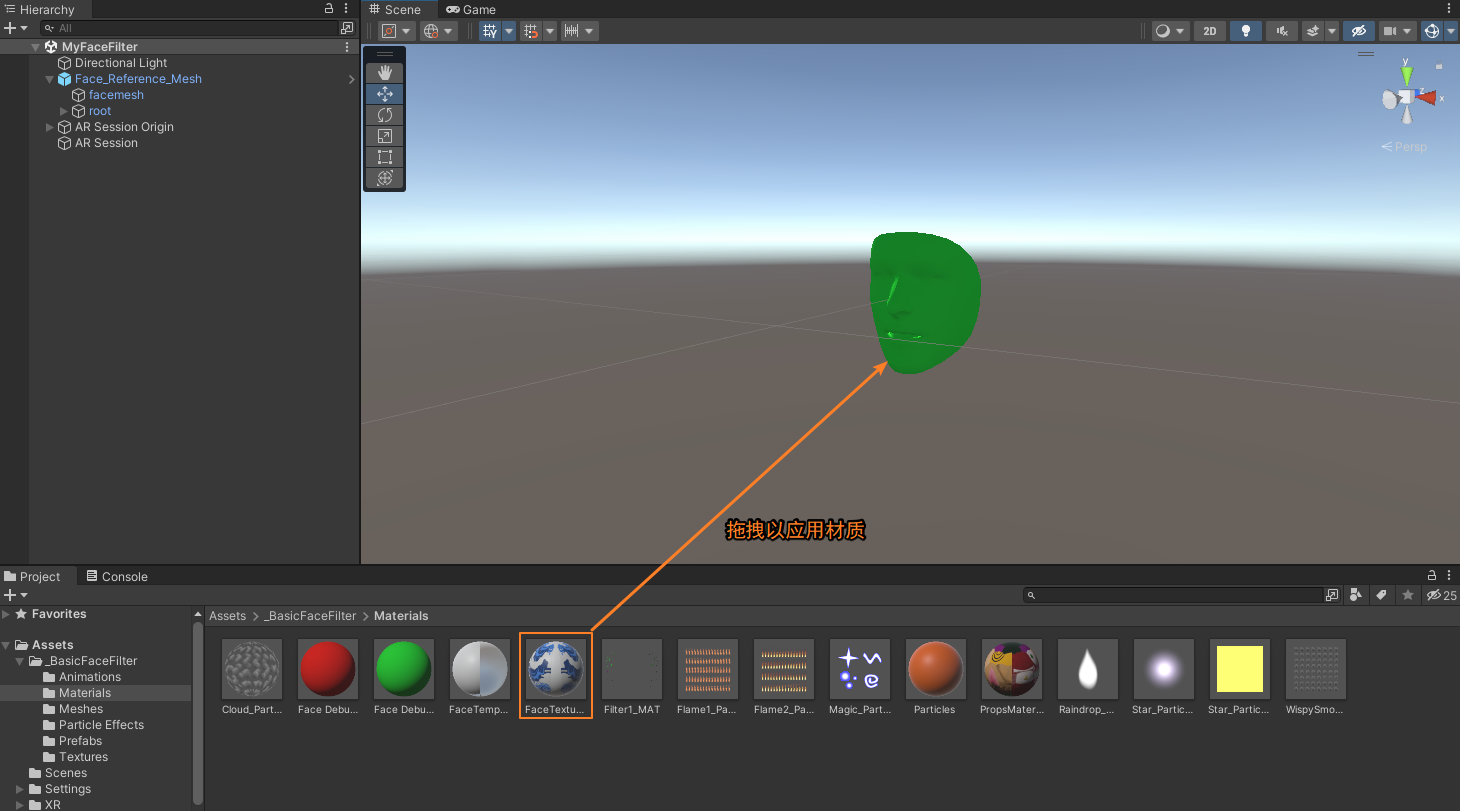Switch to the Game tab
The image size is (1460, 811).
tap(471, 9)
